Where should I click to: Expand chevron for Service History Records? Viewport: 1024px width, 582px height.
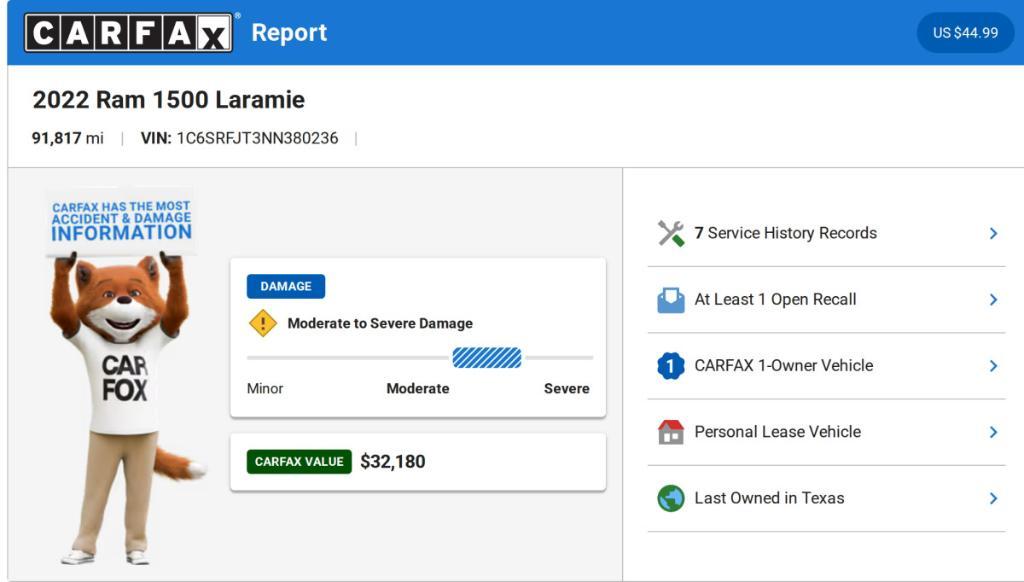coord(993,233)
